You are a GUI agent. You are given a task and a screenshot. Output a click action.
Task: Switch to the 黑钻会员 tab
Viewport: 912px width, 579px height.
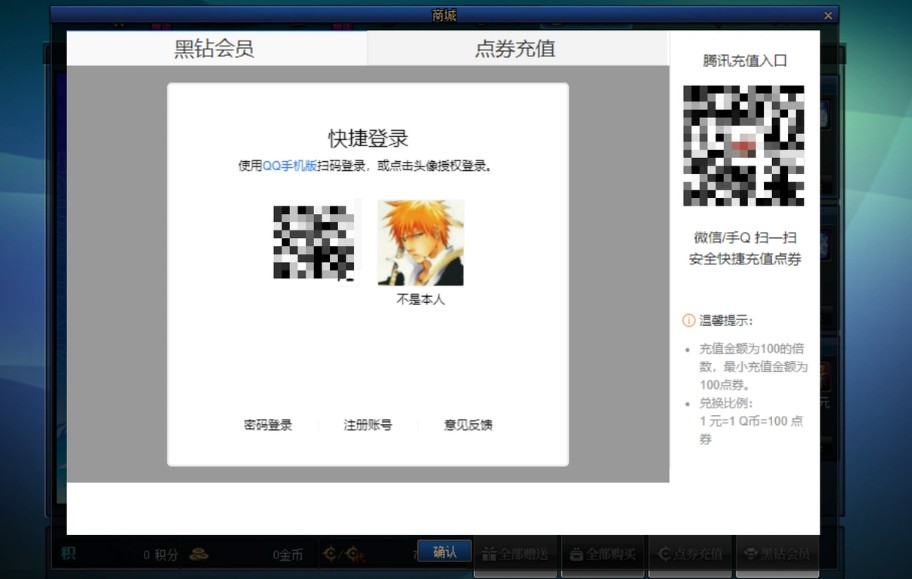[216, 48]
